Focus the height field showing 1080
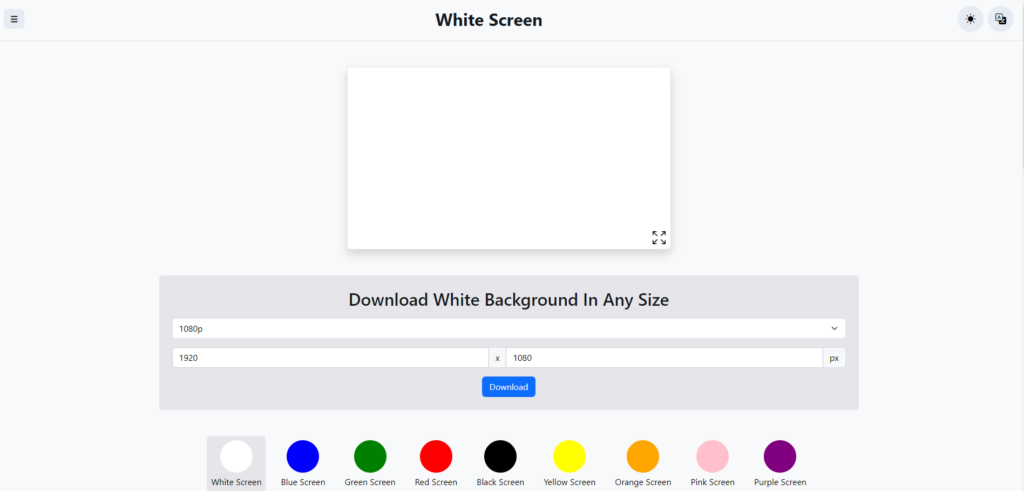 [664, 358]
